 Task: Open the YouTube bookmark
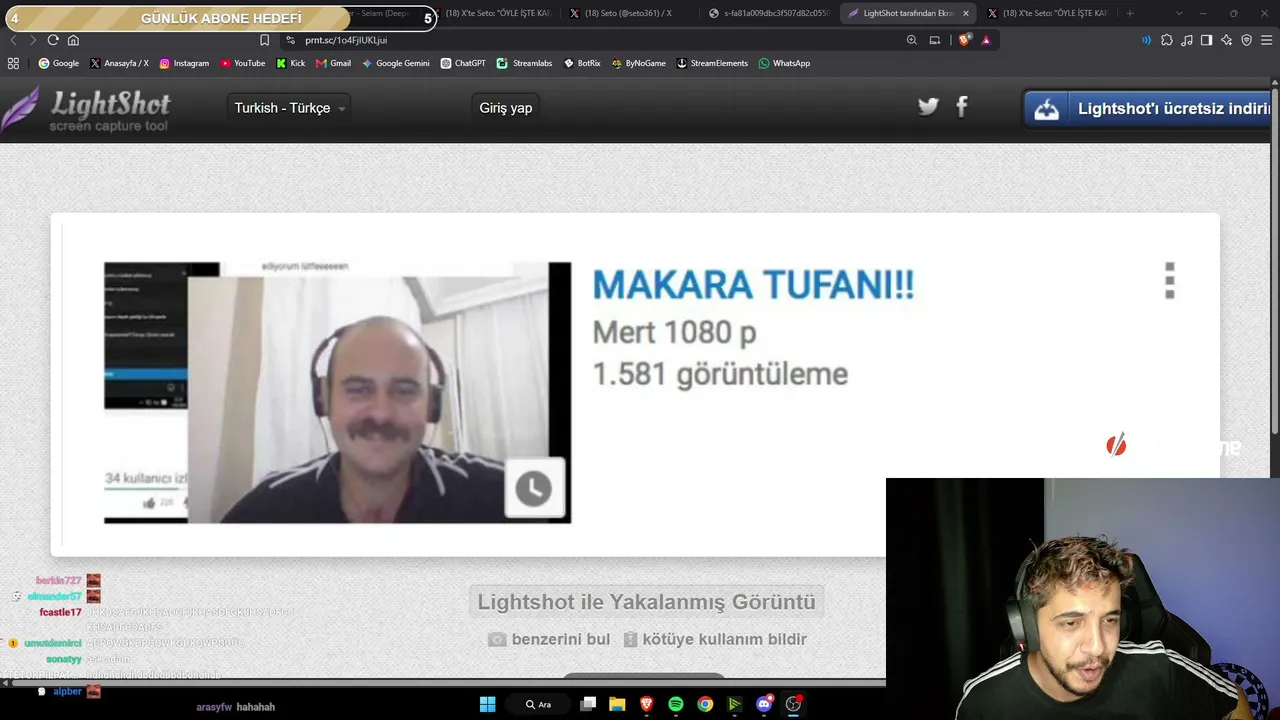(x=243, y=63)
